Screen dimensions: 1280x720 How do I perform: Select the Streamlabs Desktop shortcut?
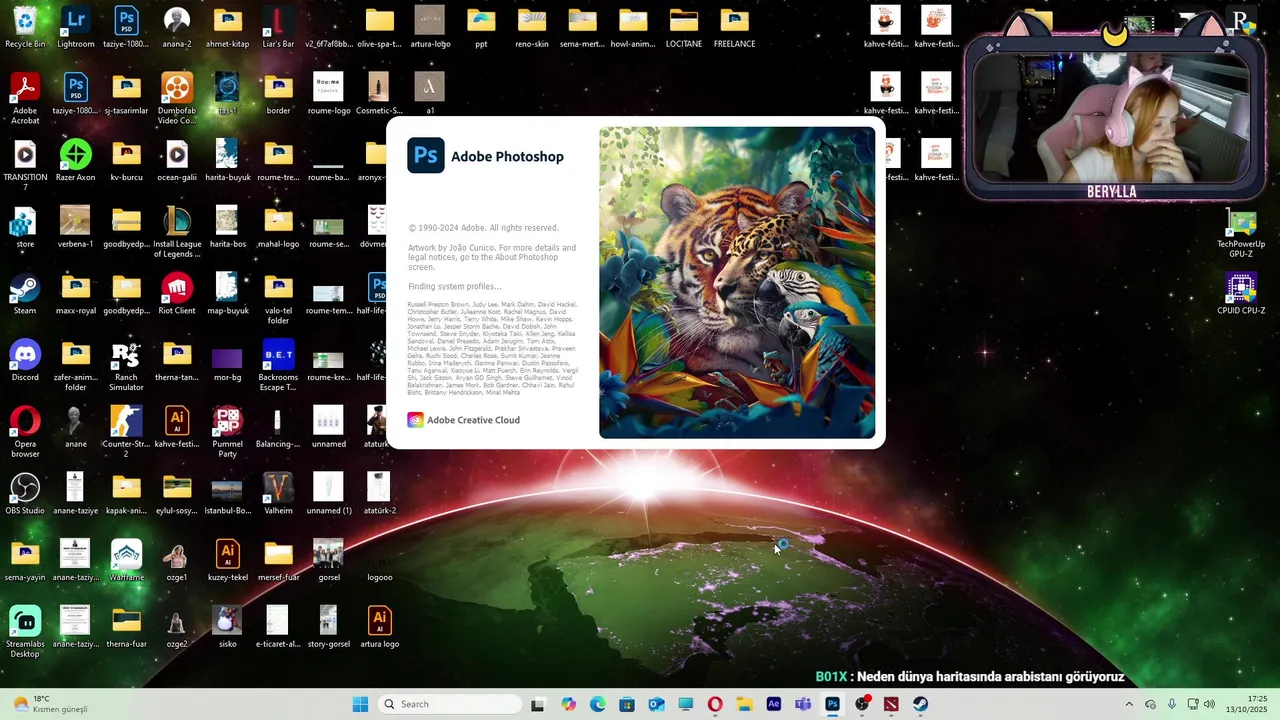(x=25, y=632)
